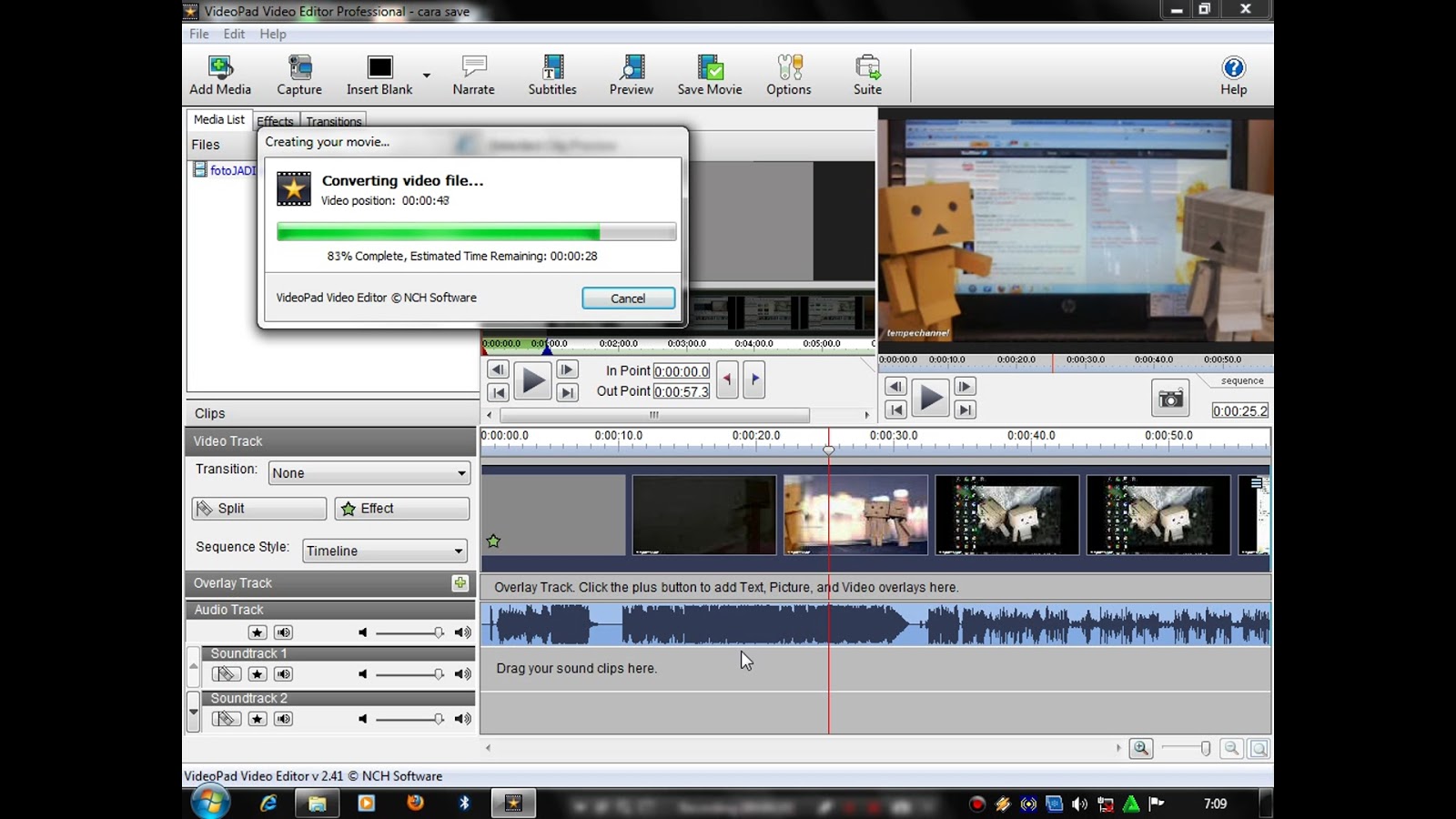Click the Save Movie icon

(710, 75)
